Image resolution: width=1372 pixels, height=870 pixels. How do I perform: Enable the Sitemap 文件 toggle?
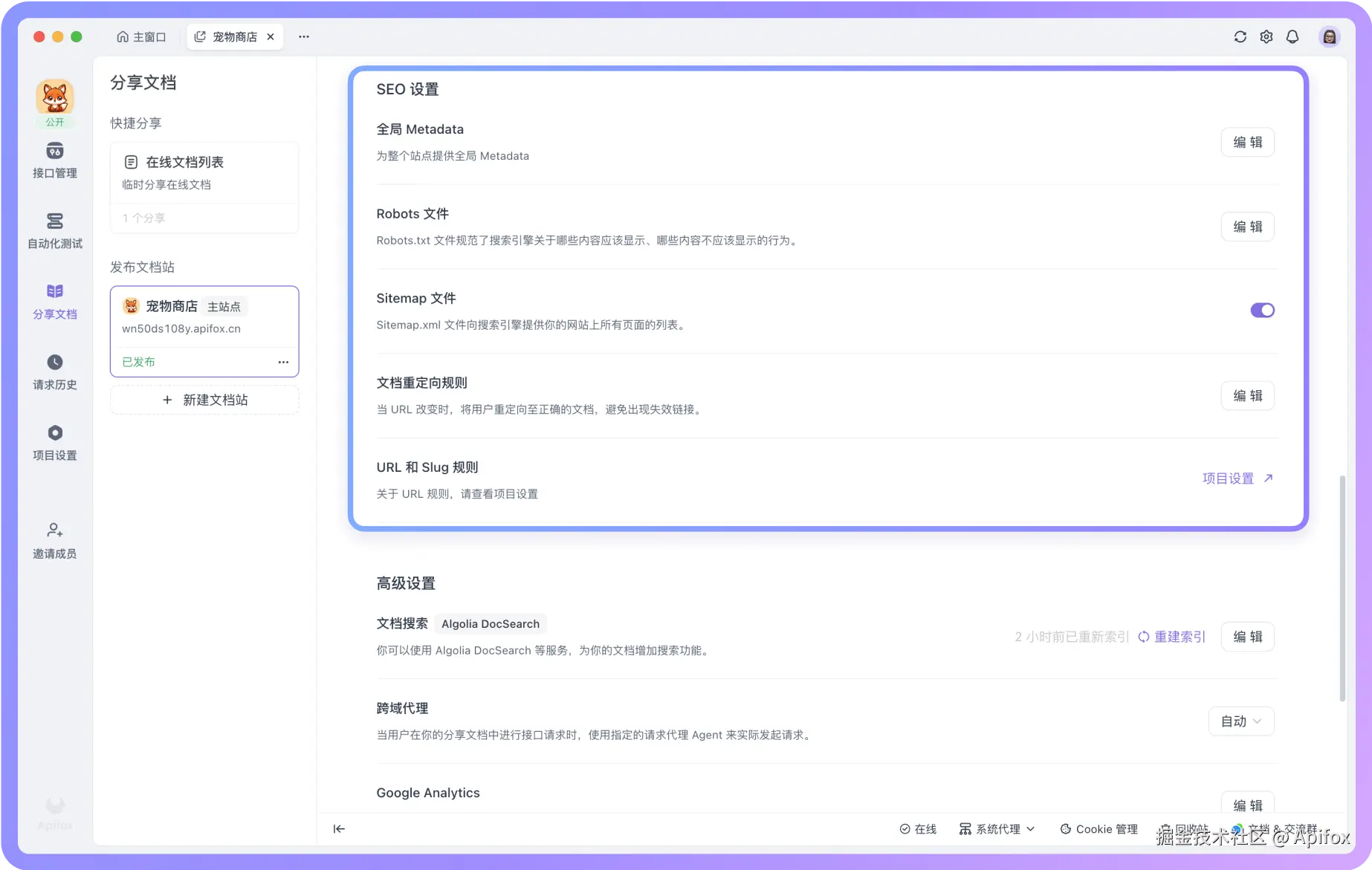(1261, 310)
